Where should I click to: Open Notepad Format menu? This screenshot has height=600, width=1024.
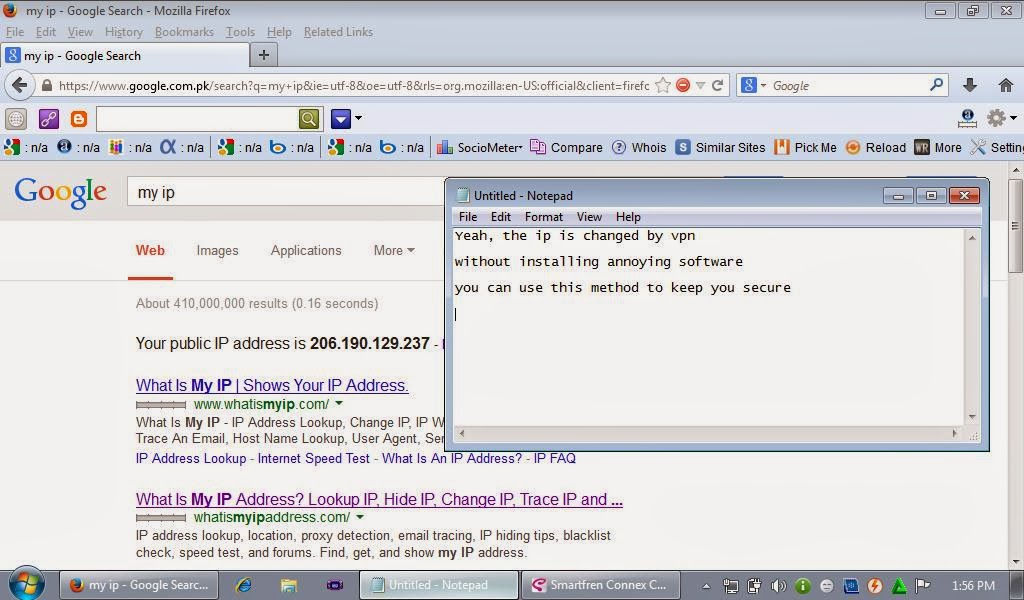point(543,217)
